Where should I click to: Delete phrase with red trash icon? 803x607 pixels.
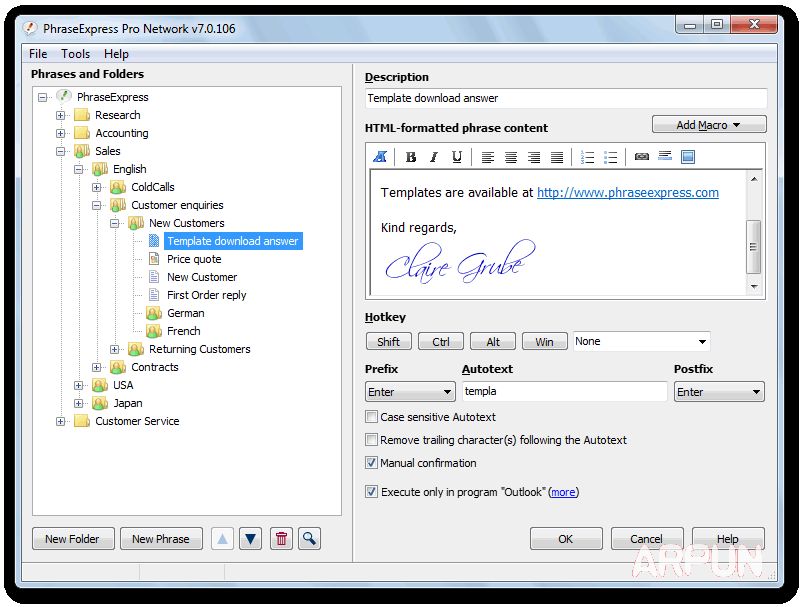(x=282, y=539)
